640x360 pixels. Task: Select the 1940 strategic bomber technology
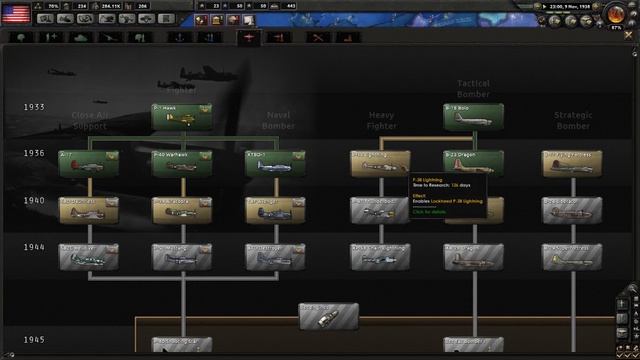572,211
